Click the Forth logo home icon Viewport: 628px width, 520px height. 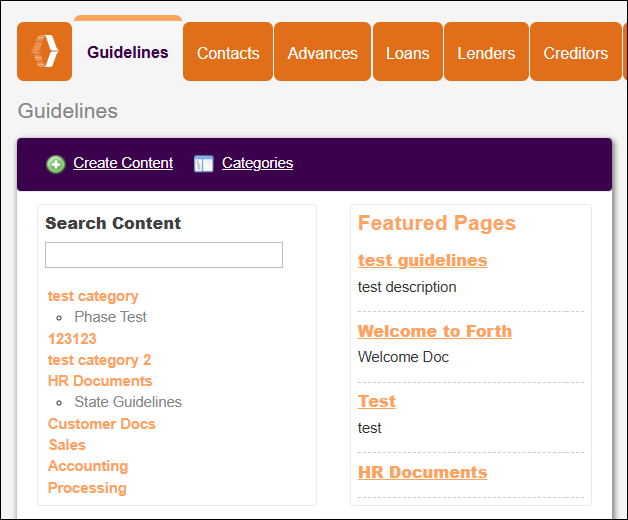(x=44, y=51)
